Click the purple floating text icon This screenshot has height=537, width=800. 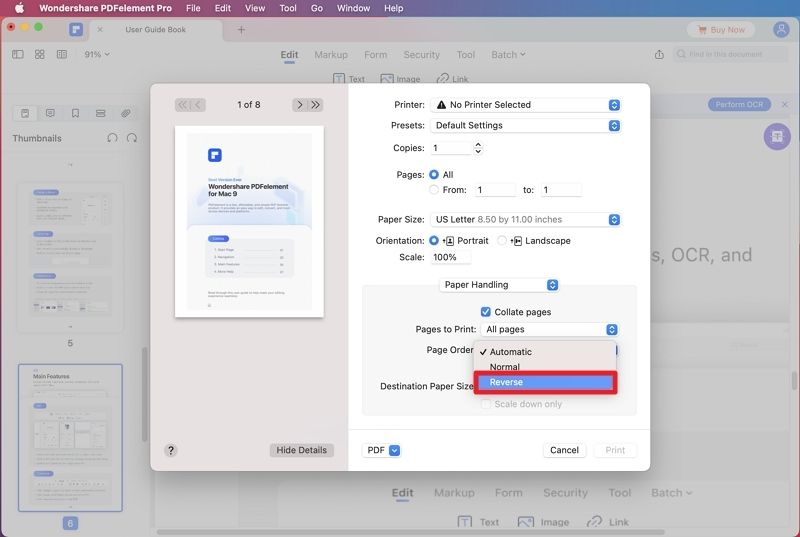click(777, 137)
